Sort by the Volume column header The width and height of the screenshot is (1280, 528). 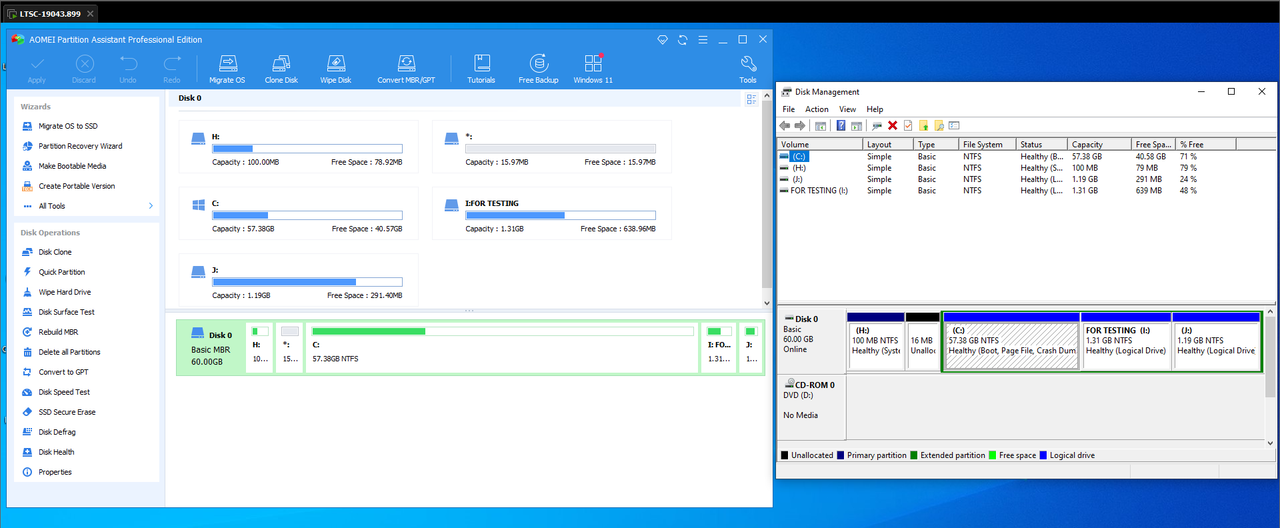click(820, 144)
